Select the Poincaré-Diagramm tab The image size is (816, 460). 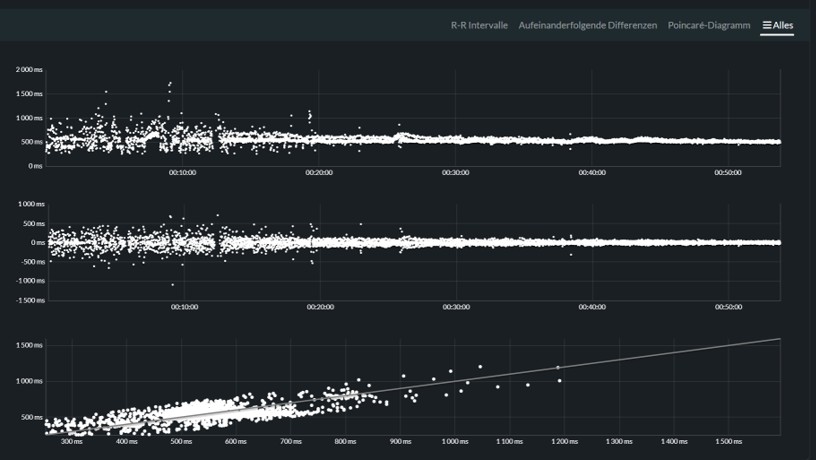pos(709,25)
